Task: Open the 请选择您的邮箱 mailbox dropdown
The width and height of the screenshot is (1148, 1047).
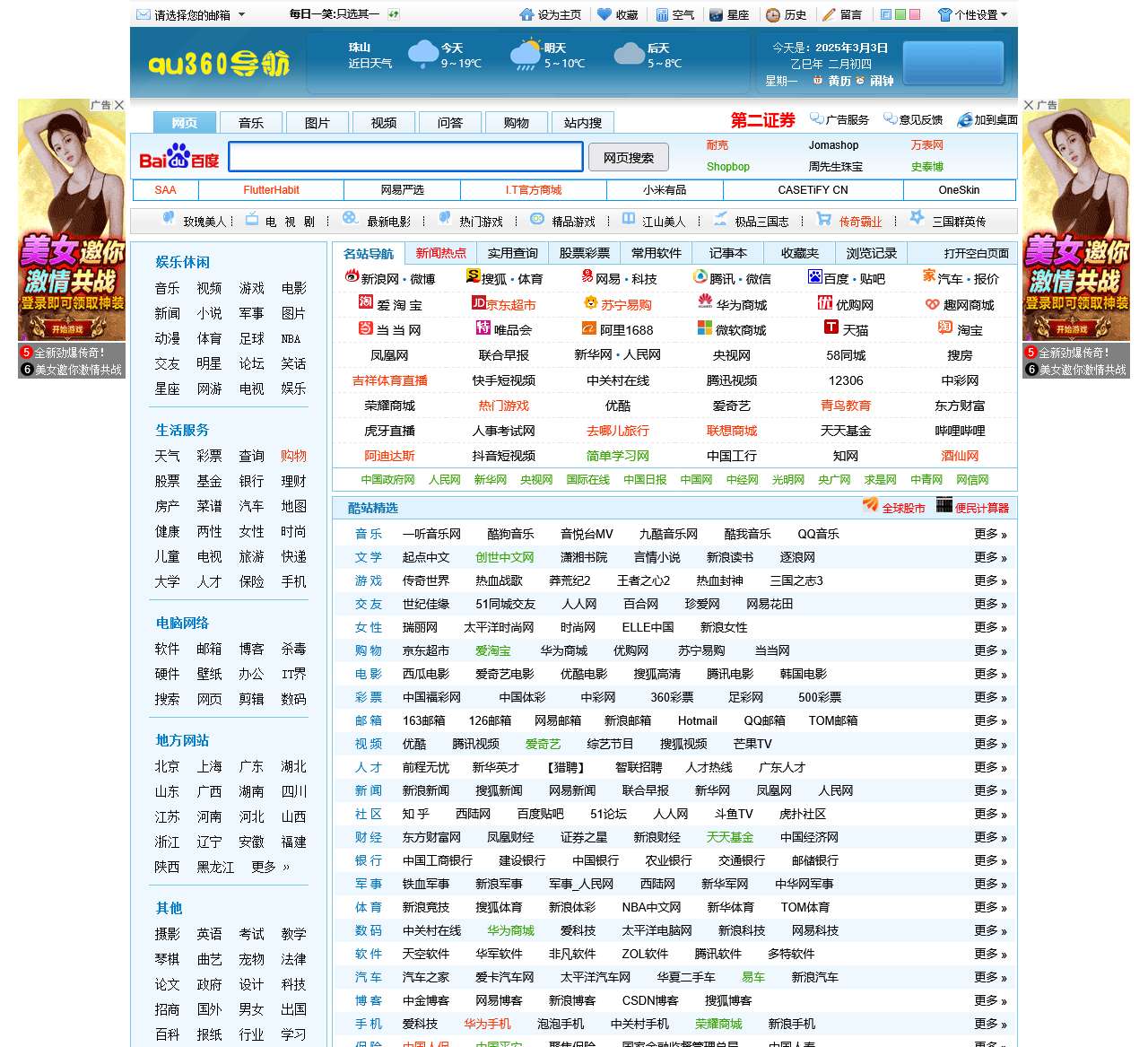Action: (191, 14)
